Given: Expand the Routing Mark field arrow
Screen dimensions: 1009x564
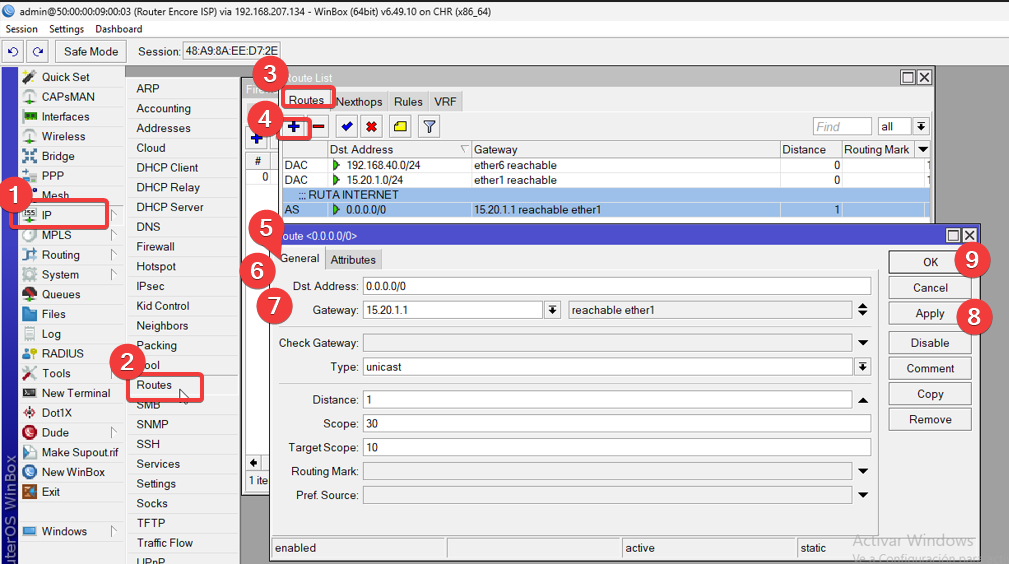Looking at the screenshot, I should (862, 471).
